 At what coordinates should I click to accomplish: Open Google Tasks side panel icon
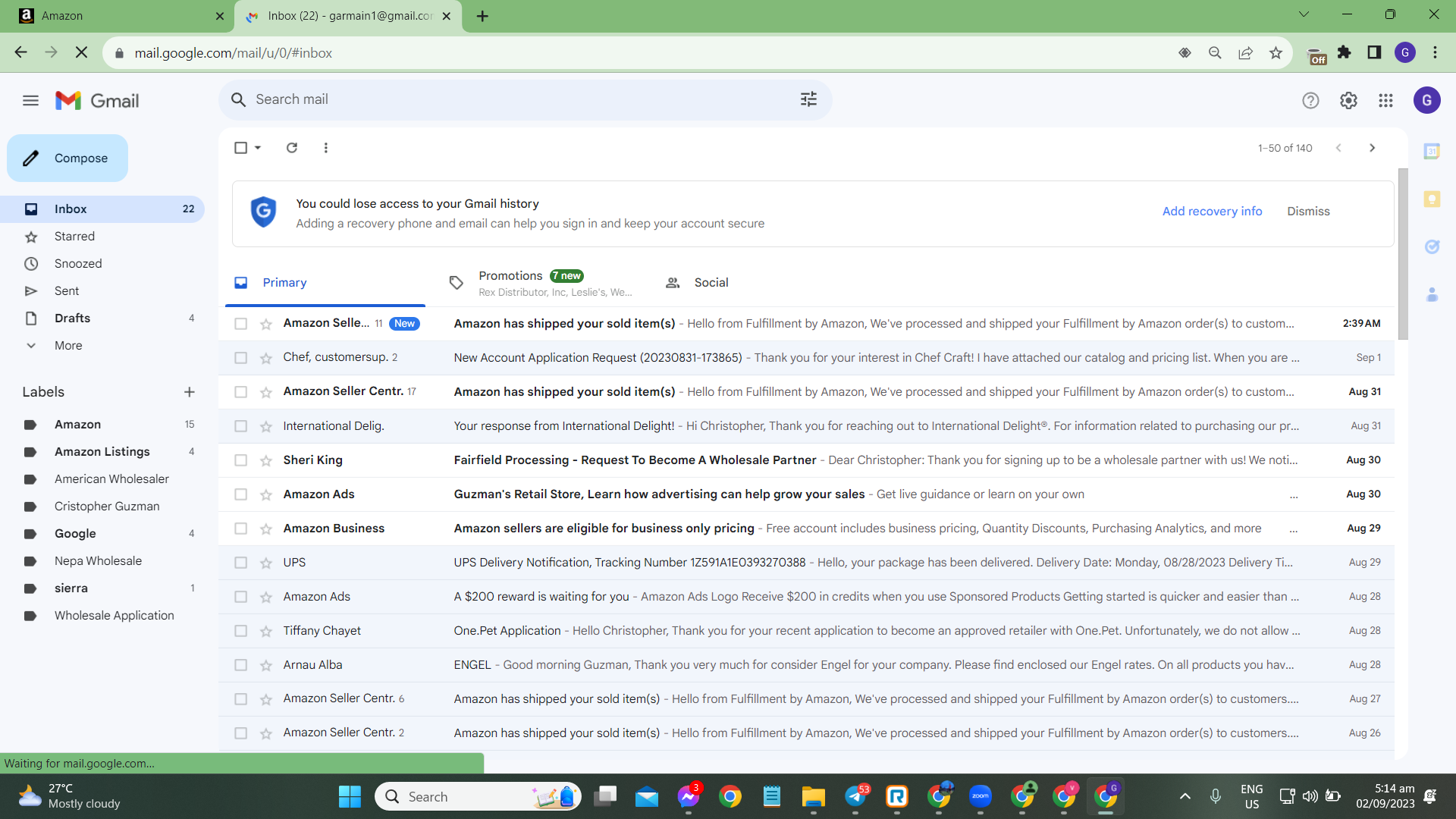point(1432,246)
